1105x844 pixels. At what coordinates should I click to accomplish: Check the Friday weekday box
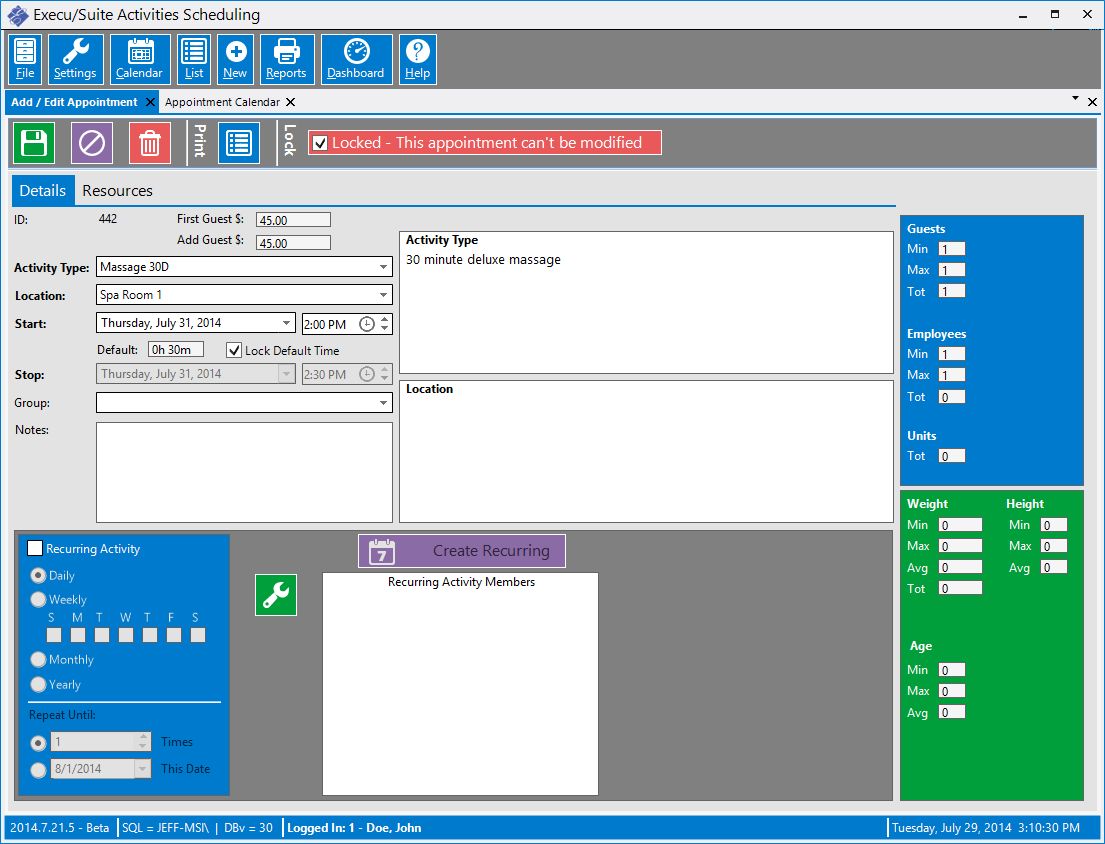[x=174, y=635]
